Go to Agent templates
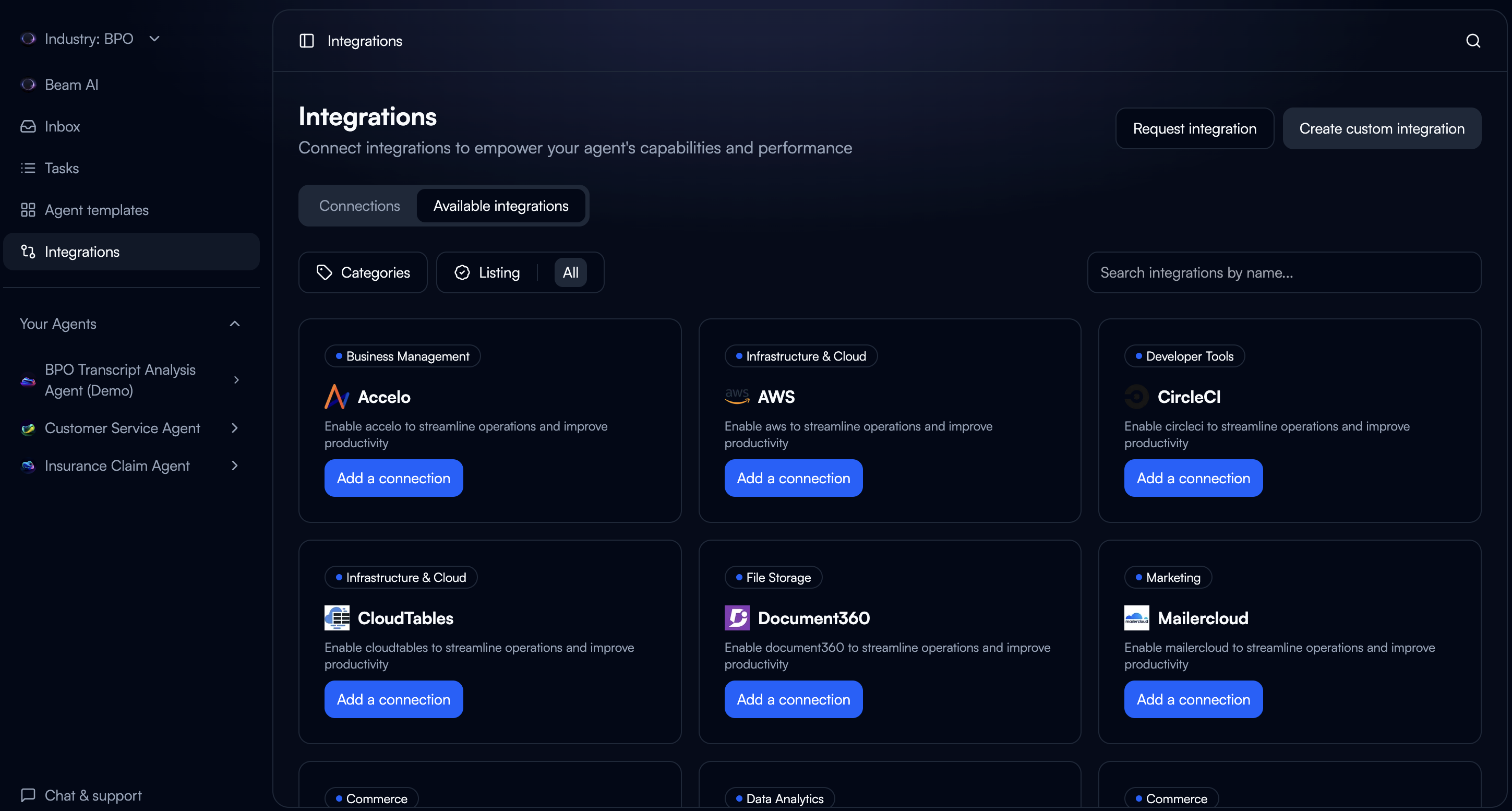This screenshot has width=1512, height=811. (96, 210)
